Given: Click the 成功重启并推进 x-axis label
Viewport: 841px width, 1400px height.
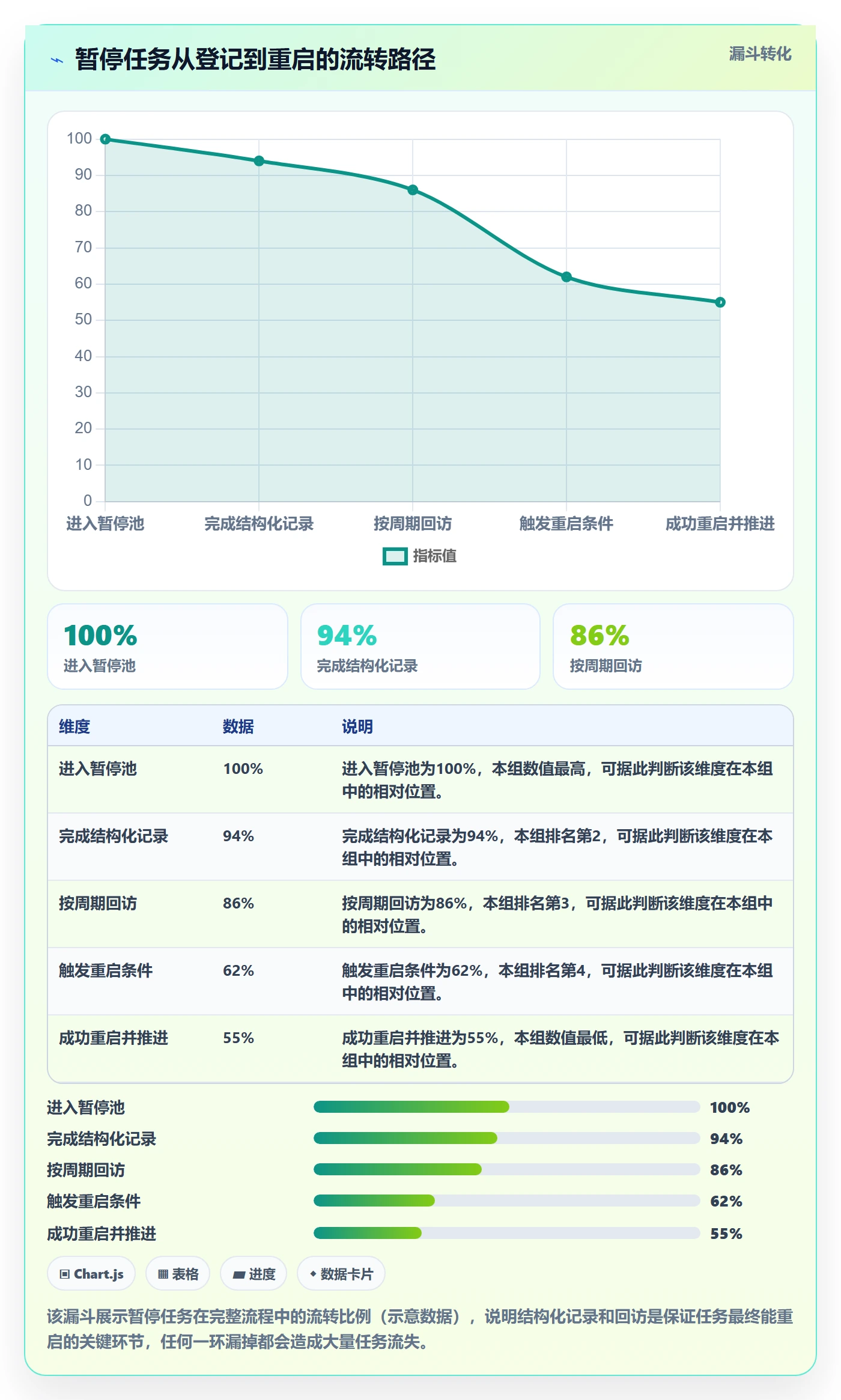Looking at the screenshot, I should [720, 524].
